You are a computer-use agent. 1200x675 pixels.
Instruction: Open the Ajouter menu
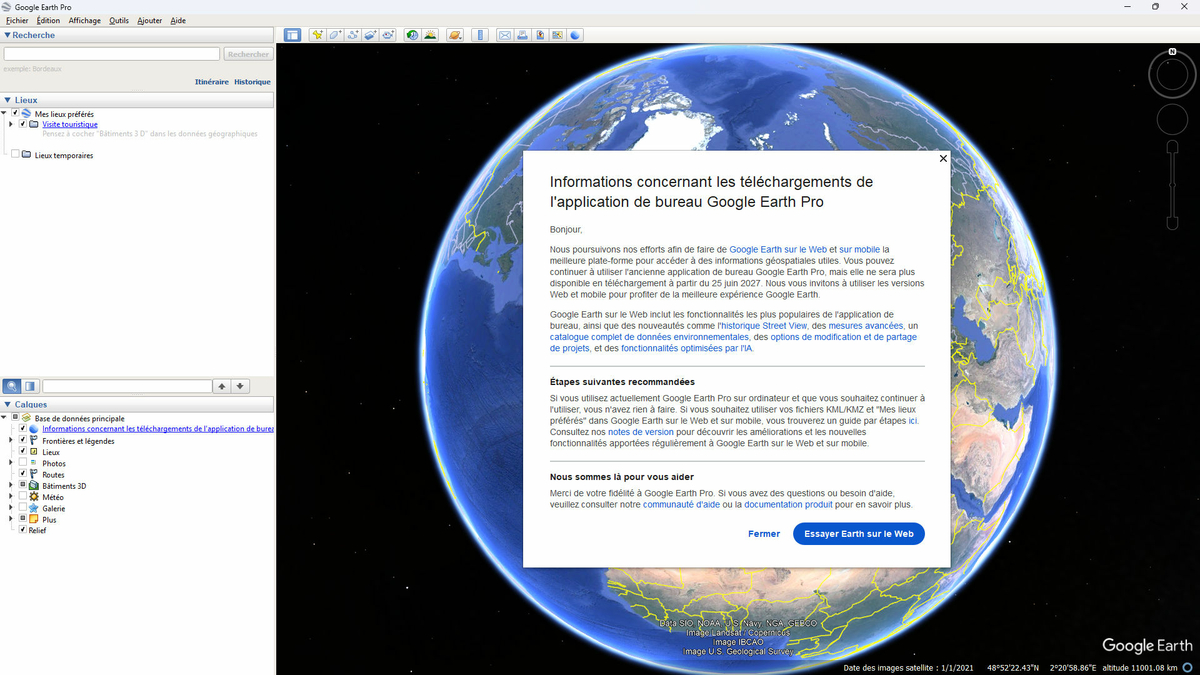150,21
